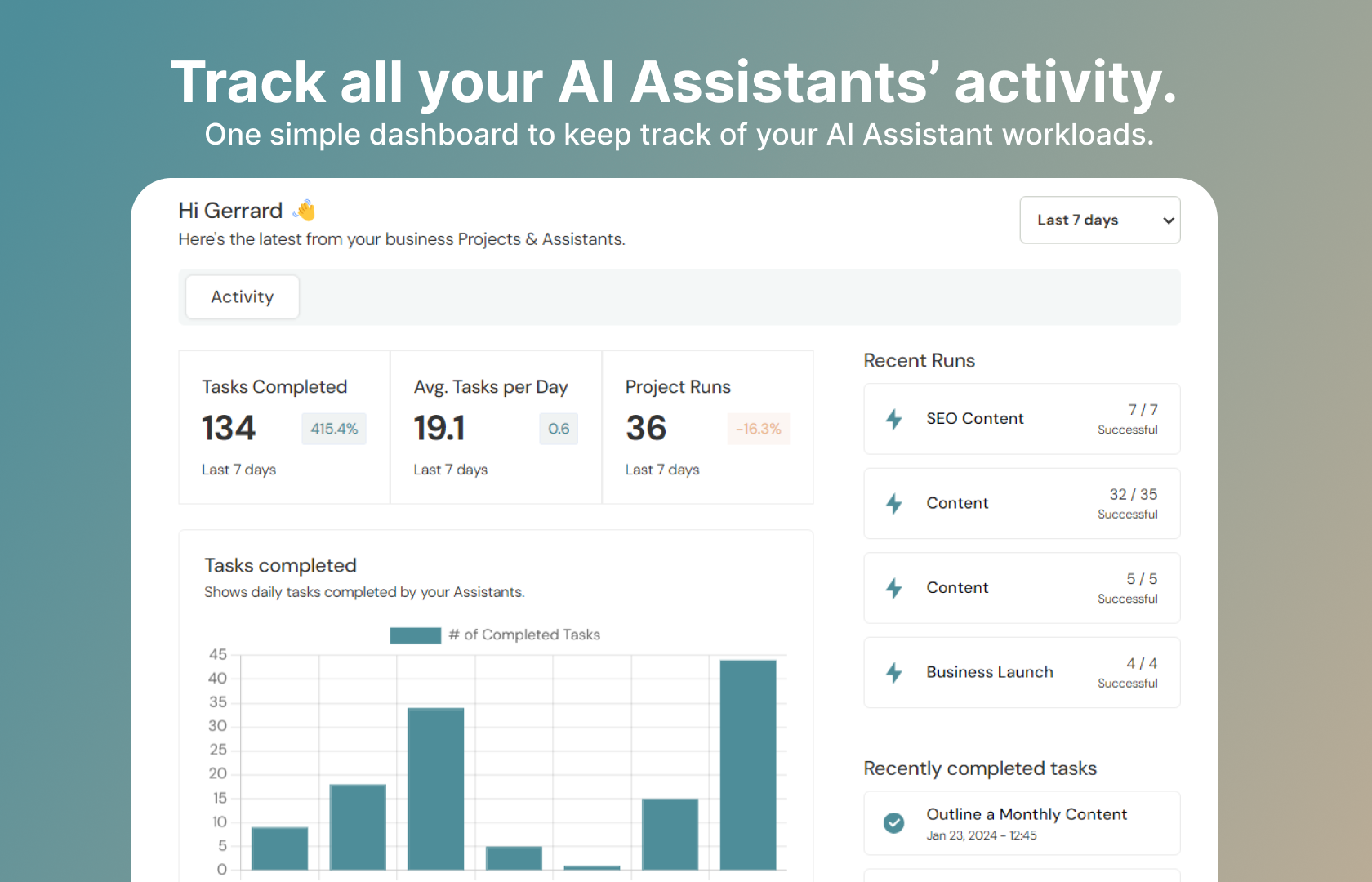Open the Last 7 days dropdown
1372x882 pixels.
[1099, 220]
